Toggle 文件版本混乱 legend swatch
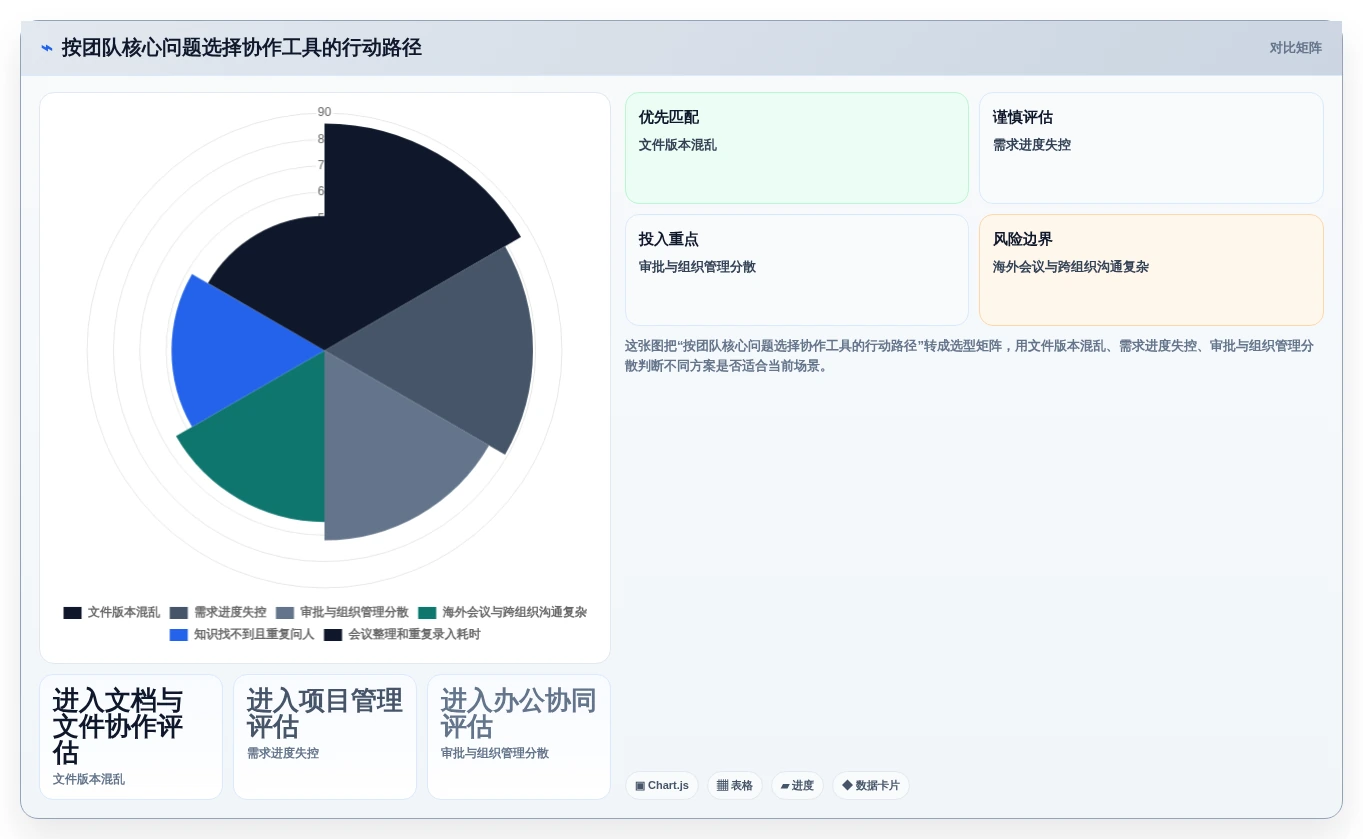 pos(72,613)
